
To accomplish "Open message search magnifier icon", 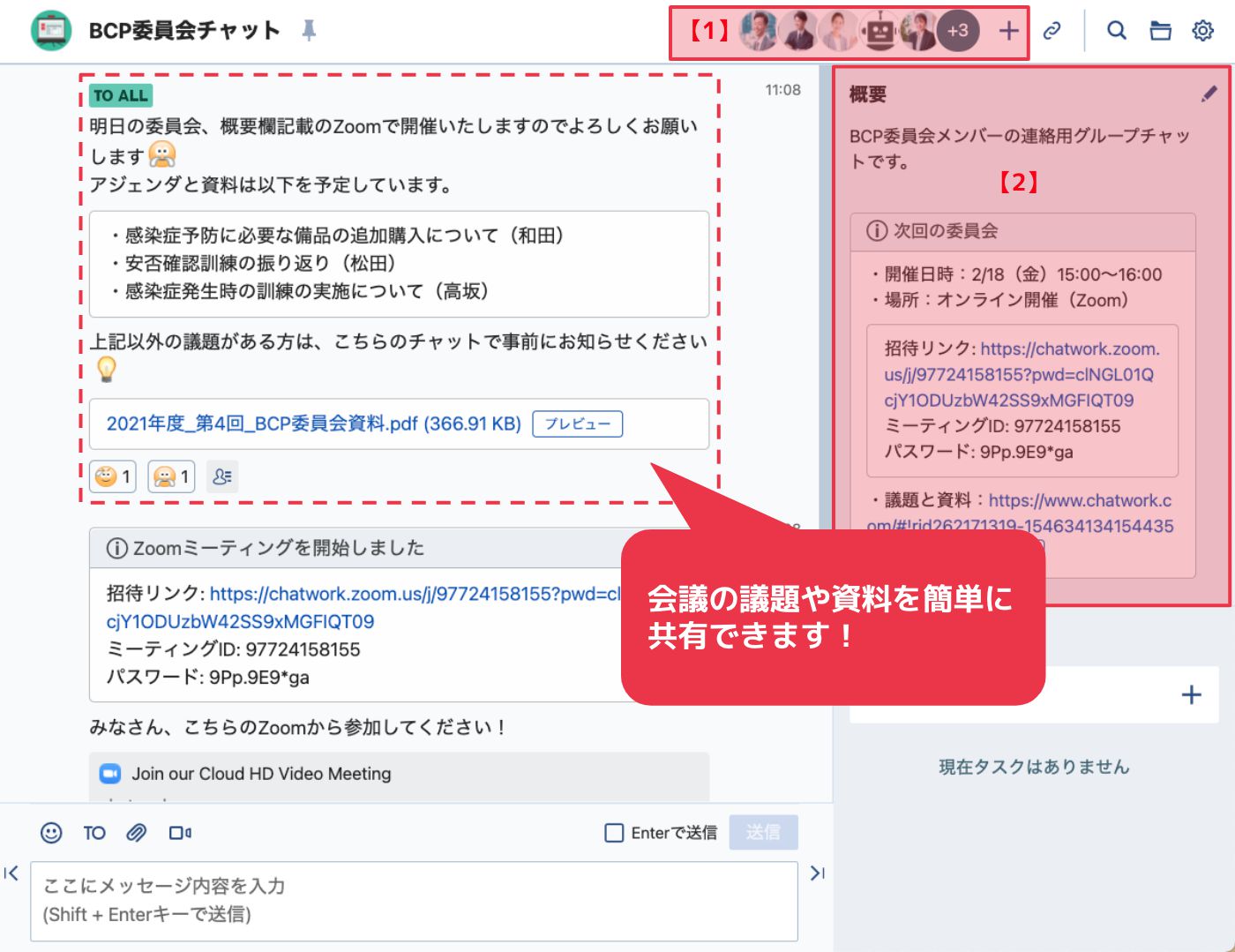I will click(1117, 31).
